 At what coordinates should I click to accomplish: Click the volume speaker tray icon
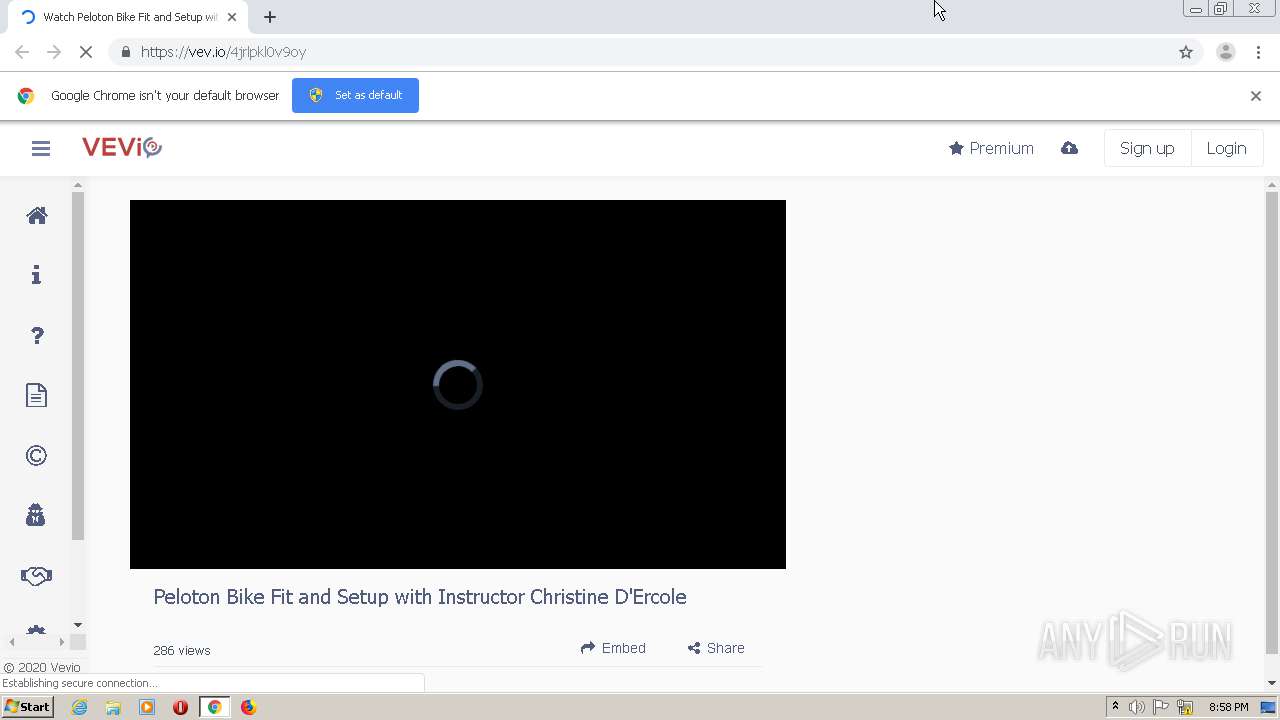(1137, 707)
